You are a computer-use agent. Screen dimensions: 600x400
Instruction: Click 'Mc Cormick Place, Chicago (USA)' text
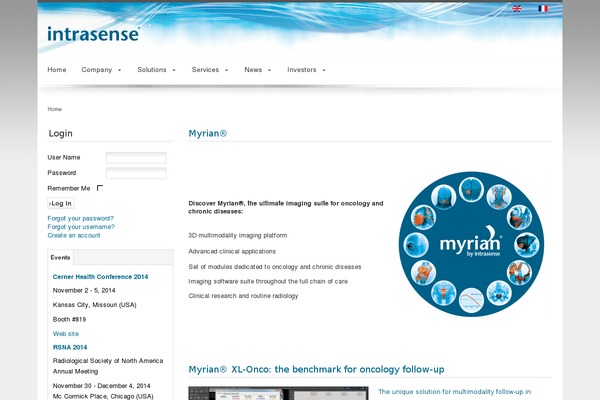click(103, 396)
